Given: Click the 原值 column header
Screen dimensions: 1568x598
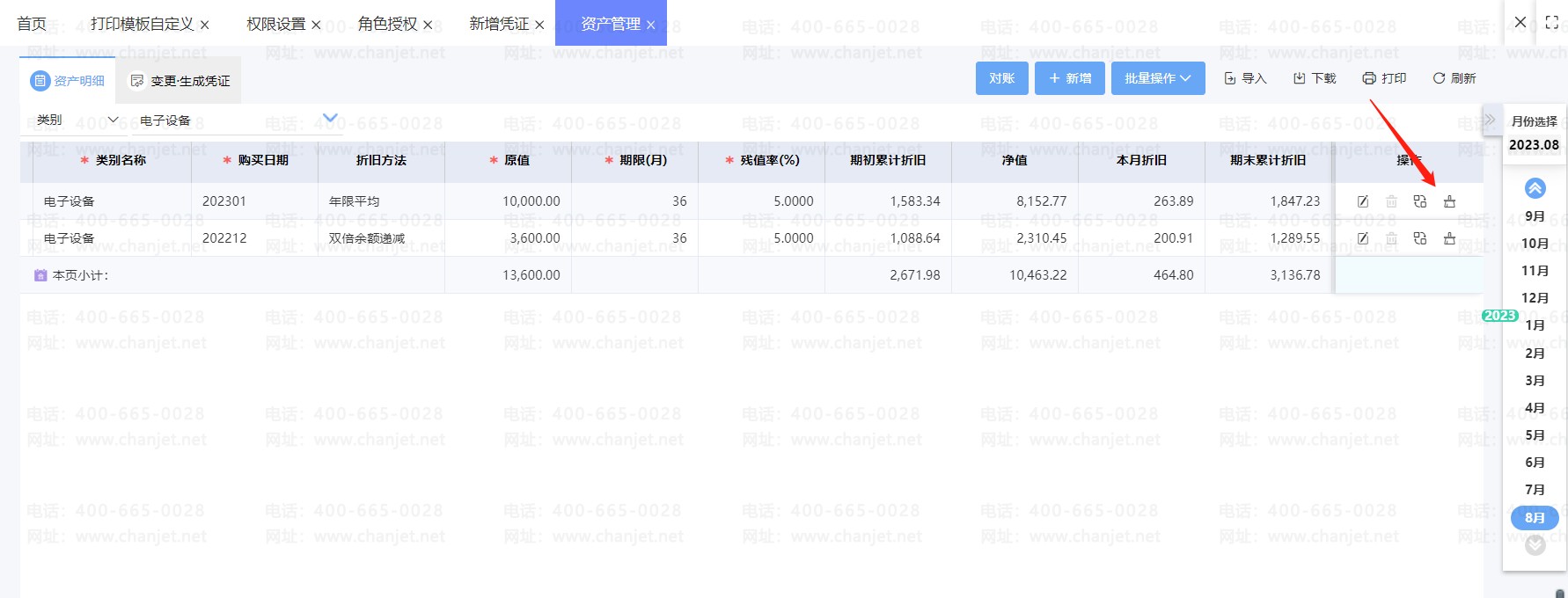Looking at the screenshot, I should [x=509, y=160].
